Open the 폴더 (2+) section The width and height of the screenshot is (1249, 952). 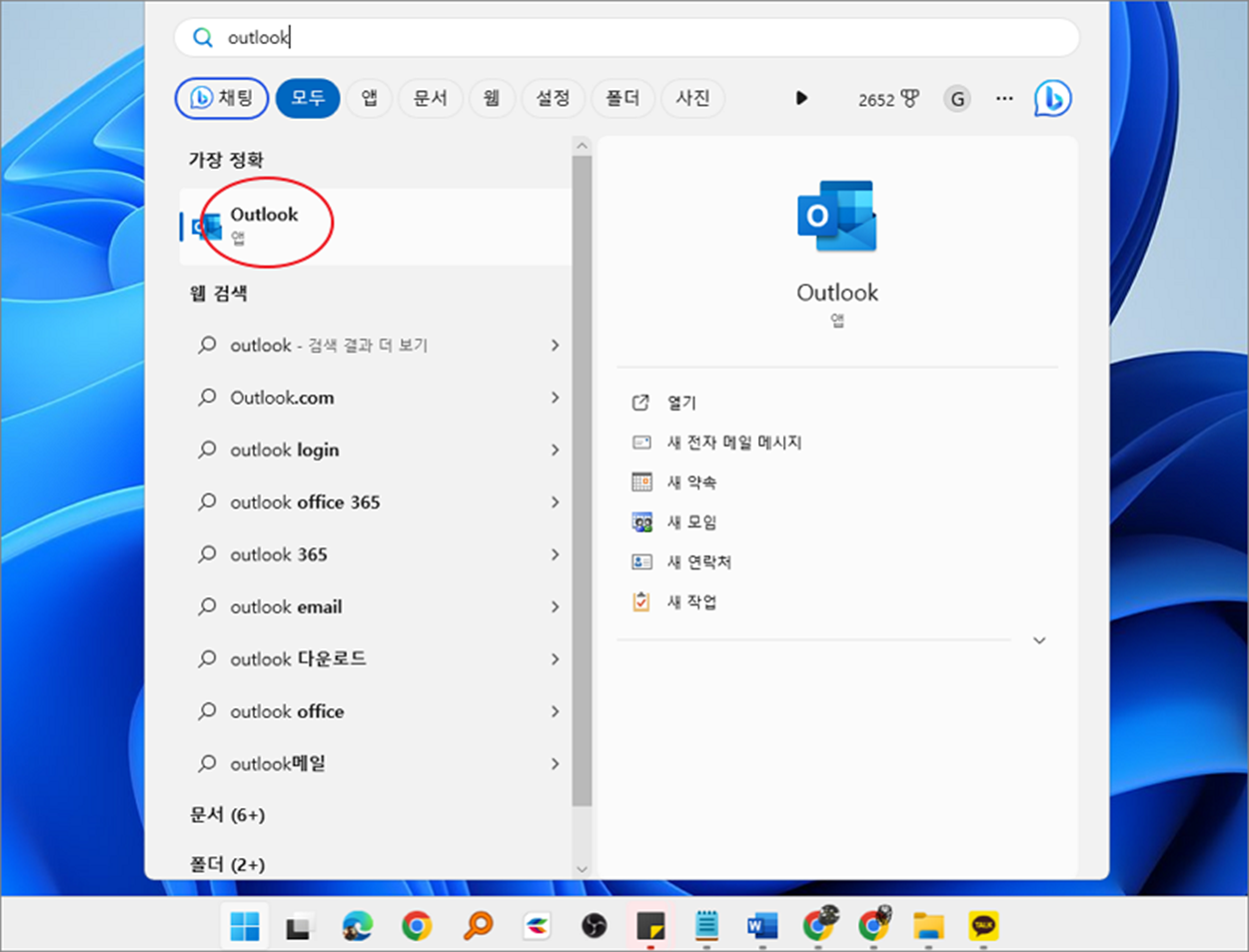(x=227, y=864)
